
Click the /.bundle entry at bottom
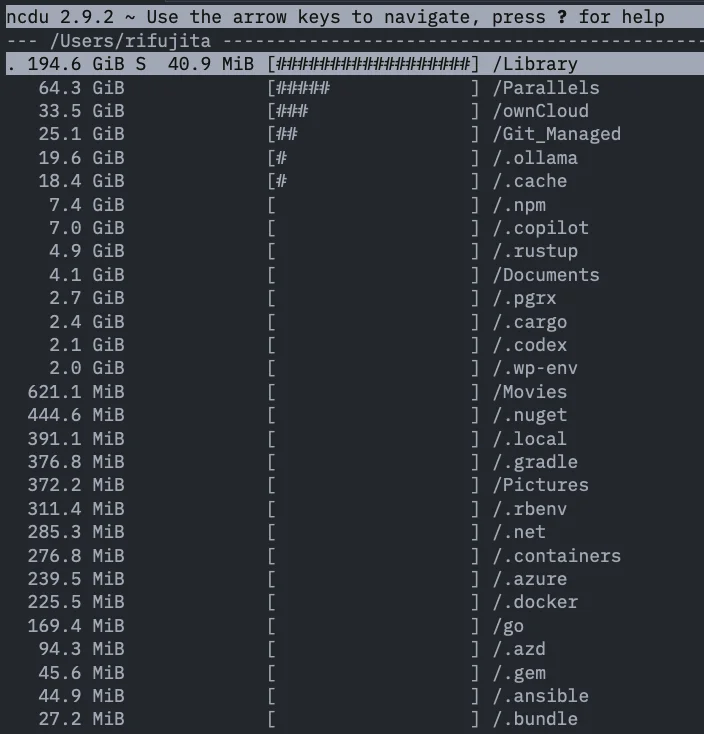(x=535, y=719)
